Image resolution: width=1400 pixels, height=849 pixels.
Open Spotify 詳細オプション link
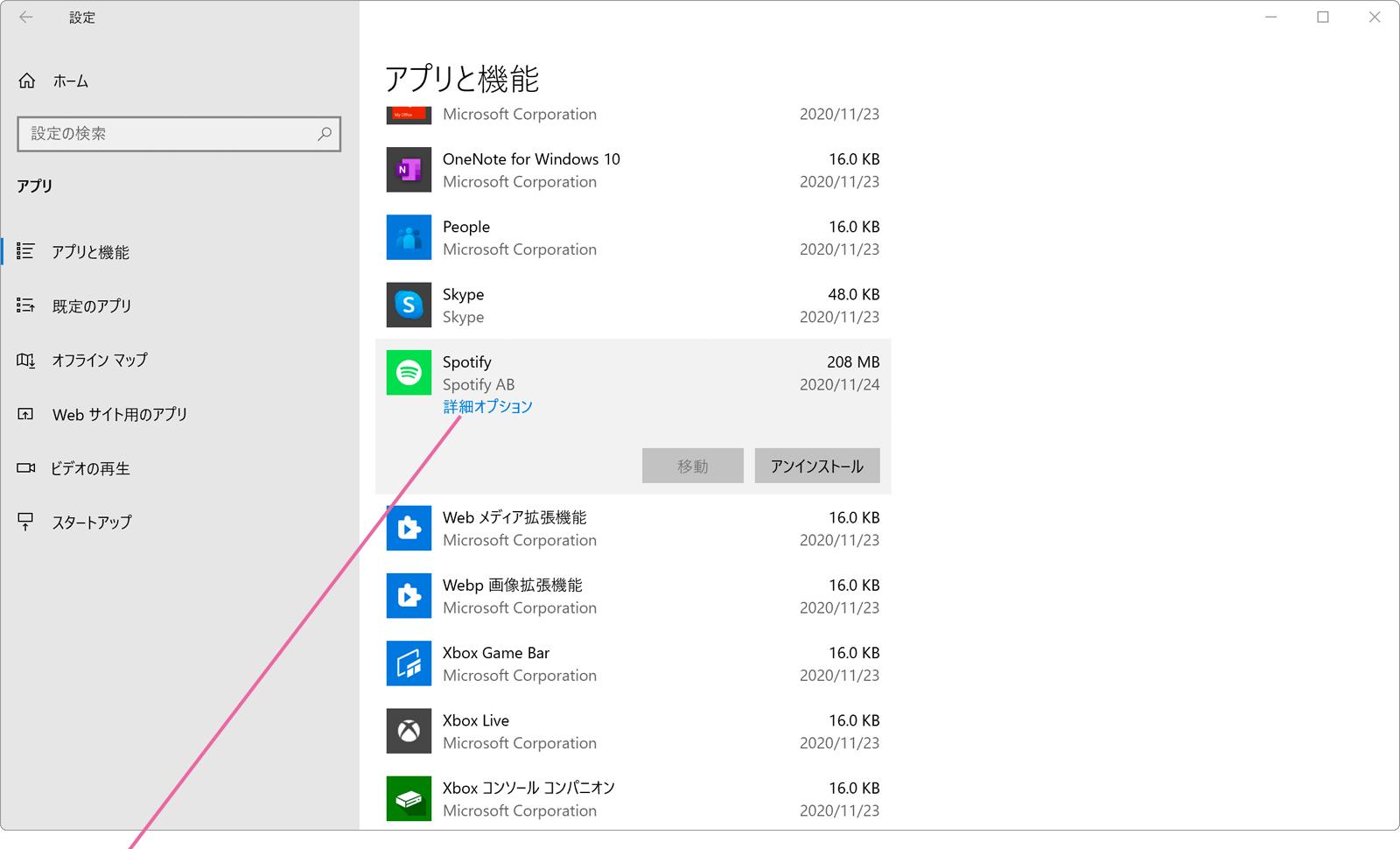(x=487, y=406)
